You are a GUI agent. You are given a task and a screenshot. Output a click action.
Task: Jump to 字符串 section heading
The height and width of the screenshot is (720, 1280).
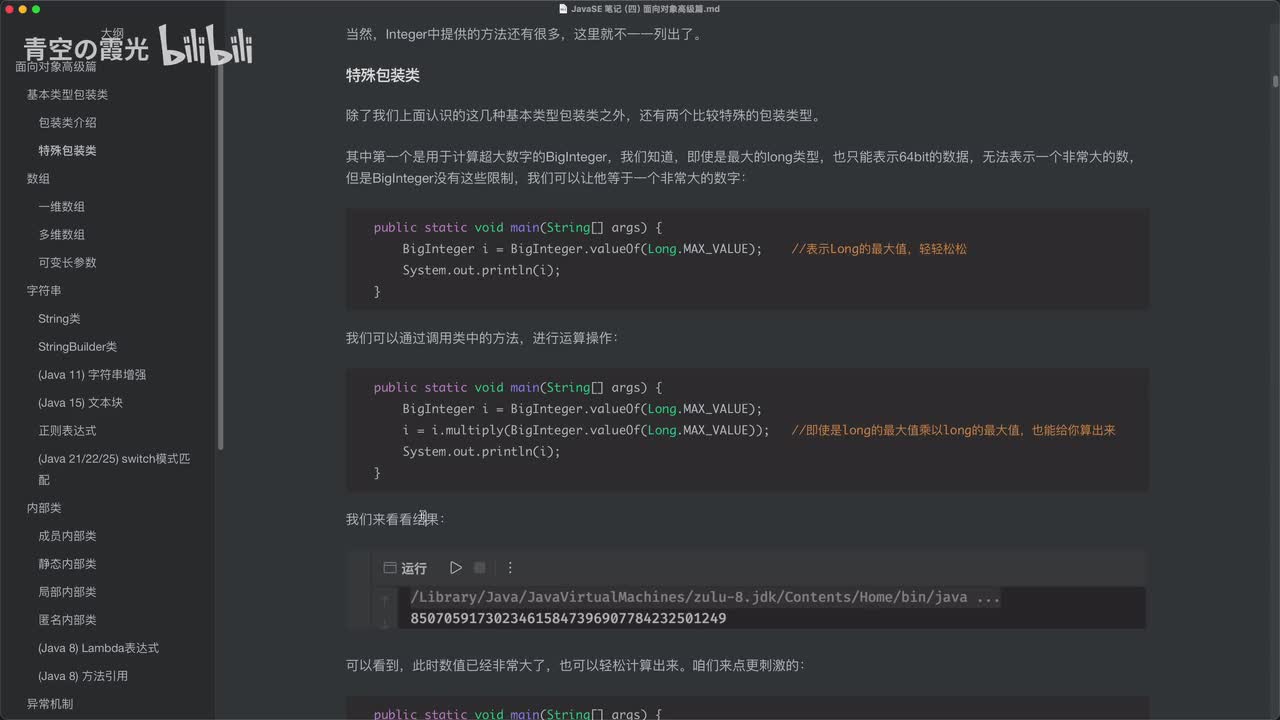[44, 291]
